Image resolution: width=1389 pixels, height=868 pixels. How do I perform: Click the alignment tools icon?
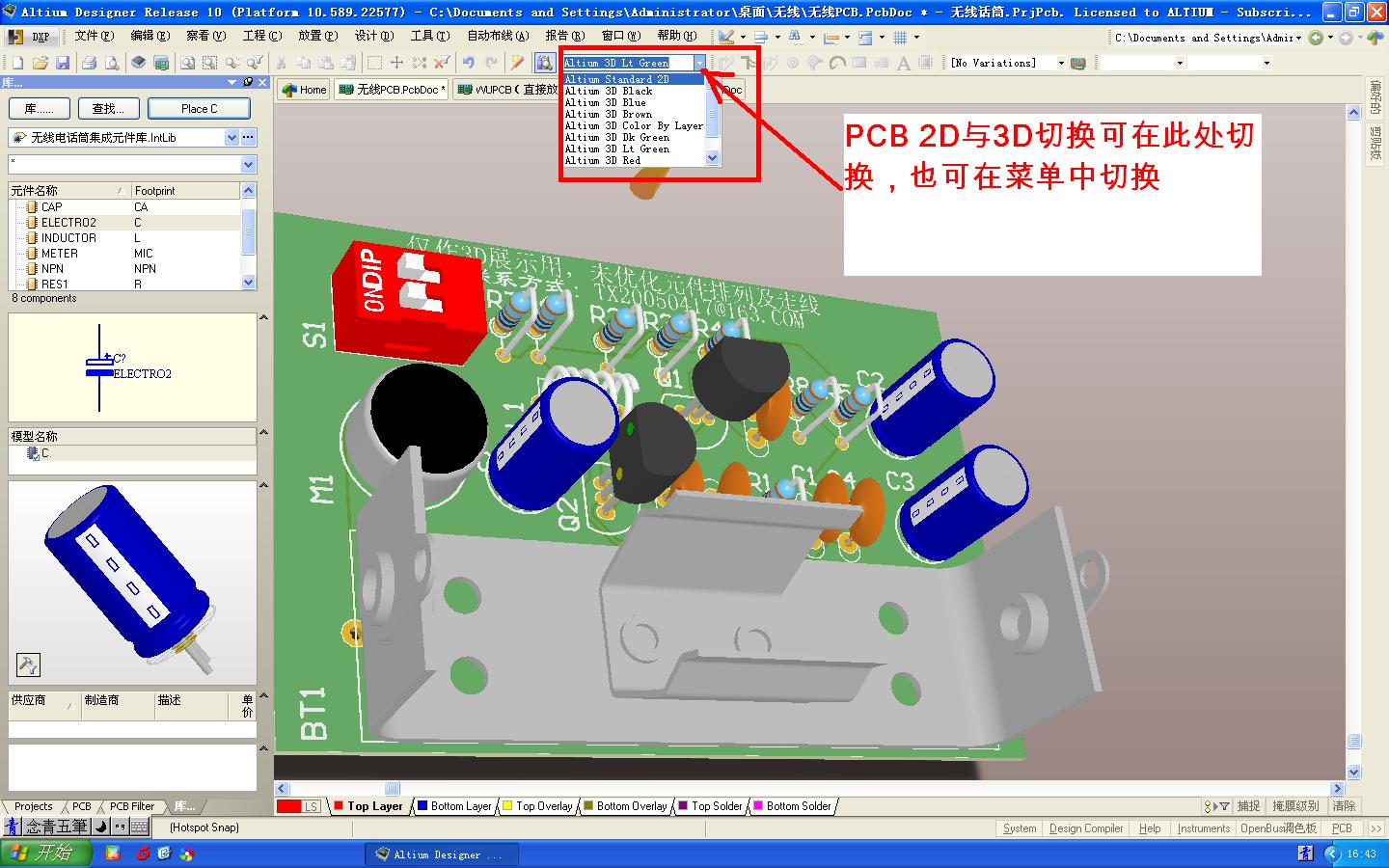[x=761, y=38]
